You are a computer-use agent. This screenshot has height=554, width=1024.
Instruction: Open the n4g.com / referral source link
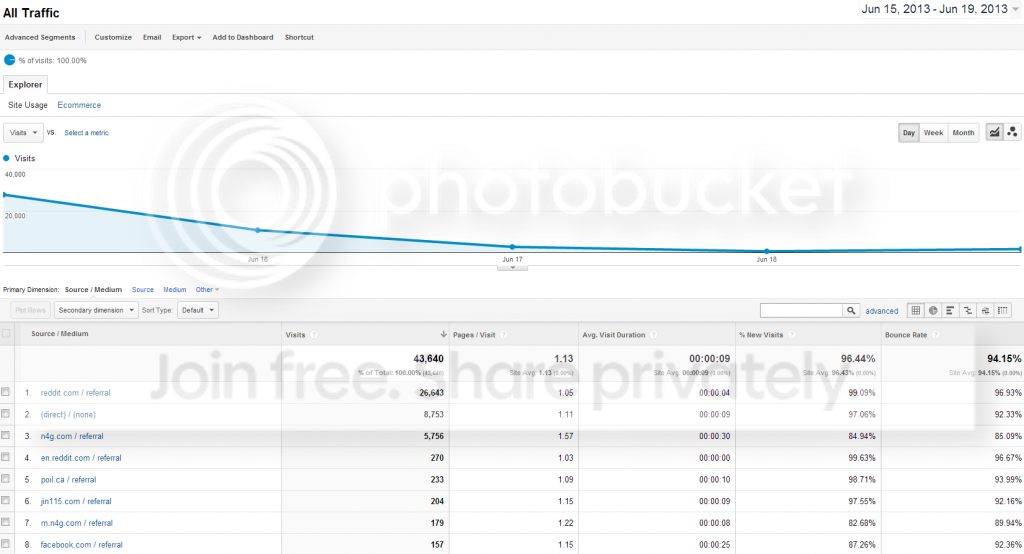tap(72, 436)
